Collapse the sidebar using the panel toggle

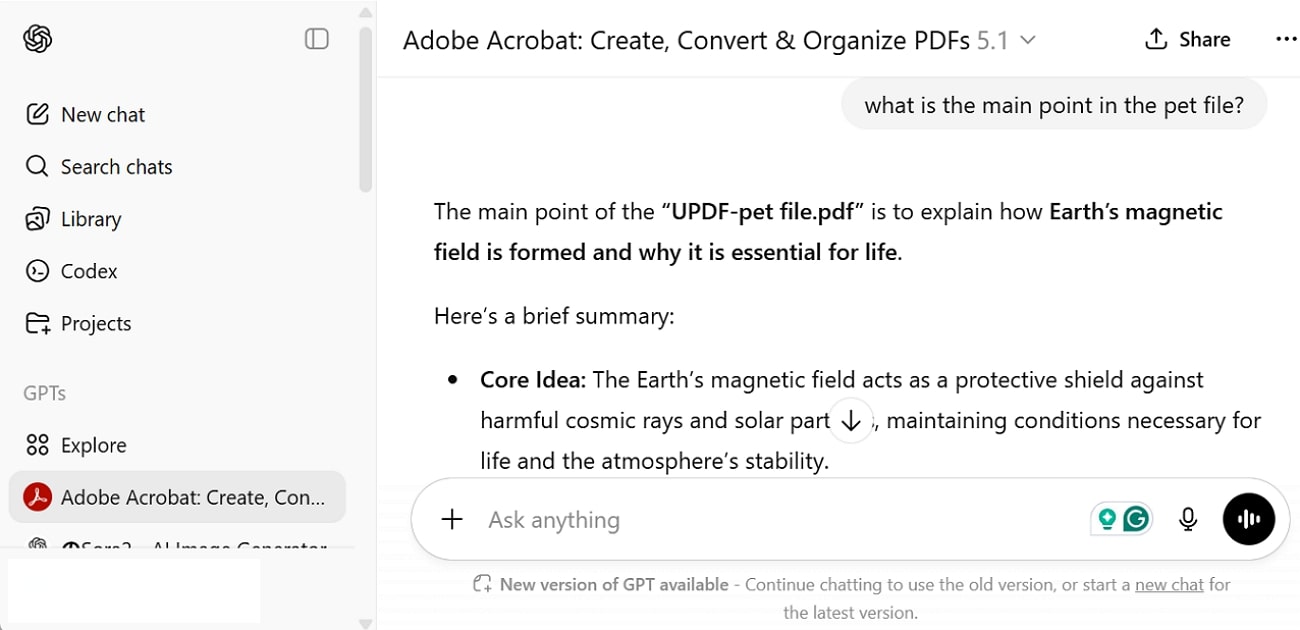(316, 38)
